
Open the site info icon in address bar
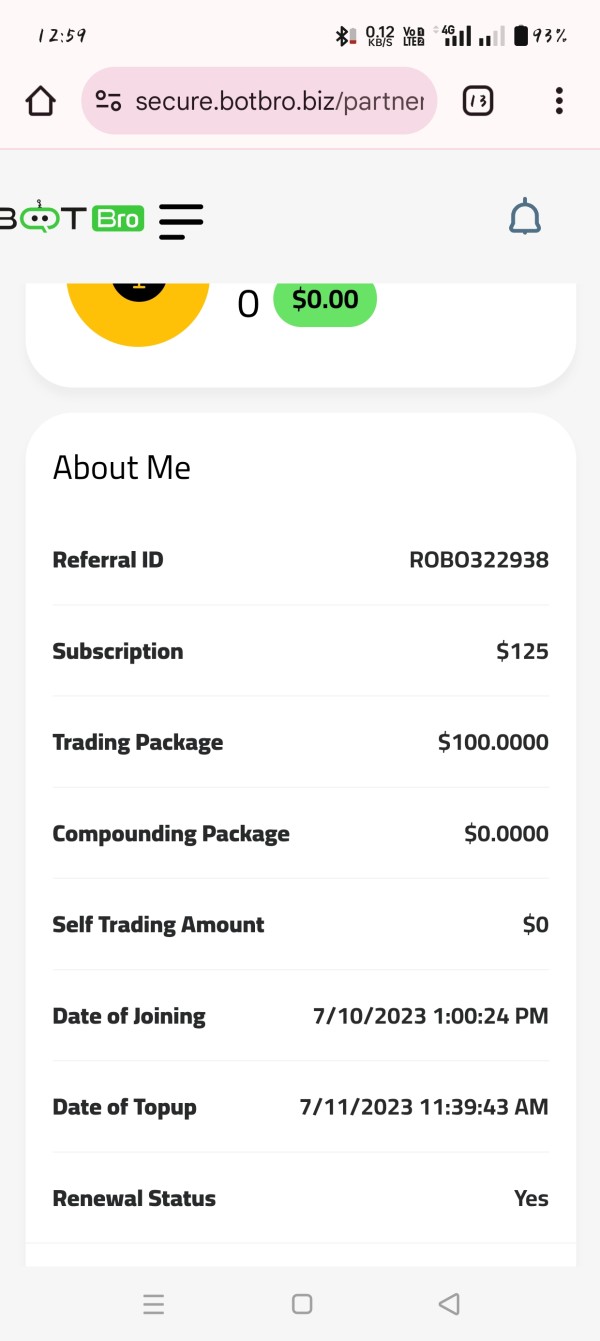(x=108, y=101)
